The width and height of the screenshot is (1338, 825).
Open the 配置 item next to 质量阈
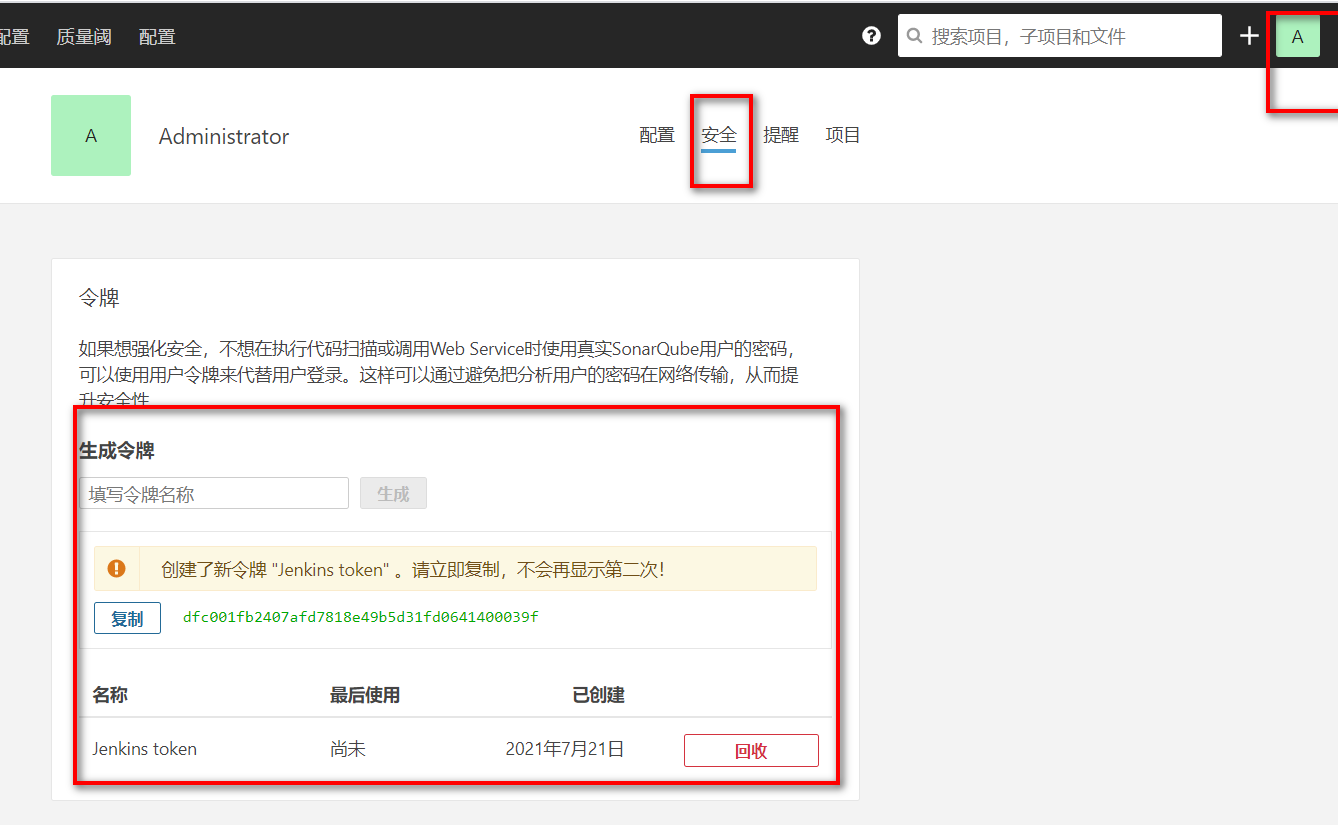pyautogui.click(x=157, y=37)
